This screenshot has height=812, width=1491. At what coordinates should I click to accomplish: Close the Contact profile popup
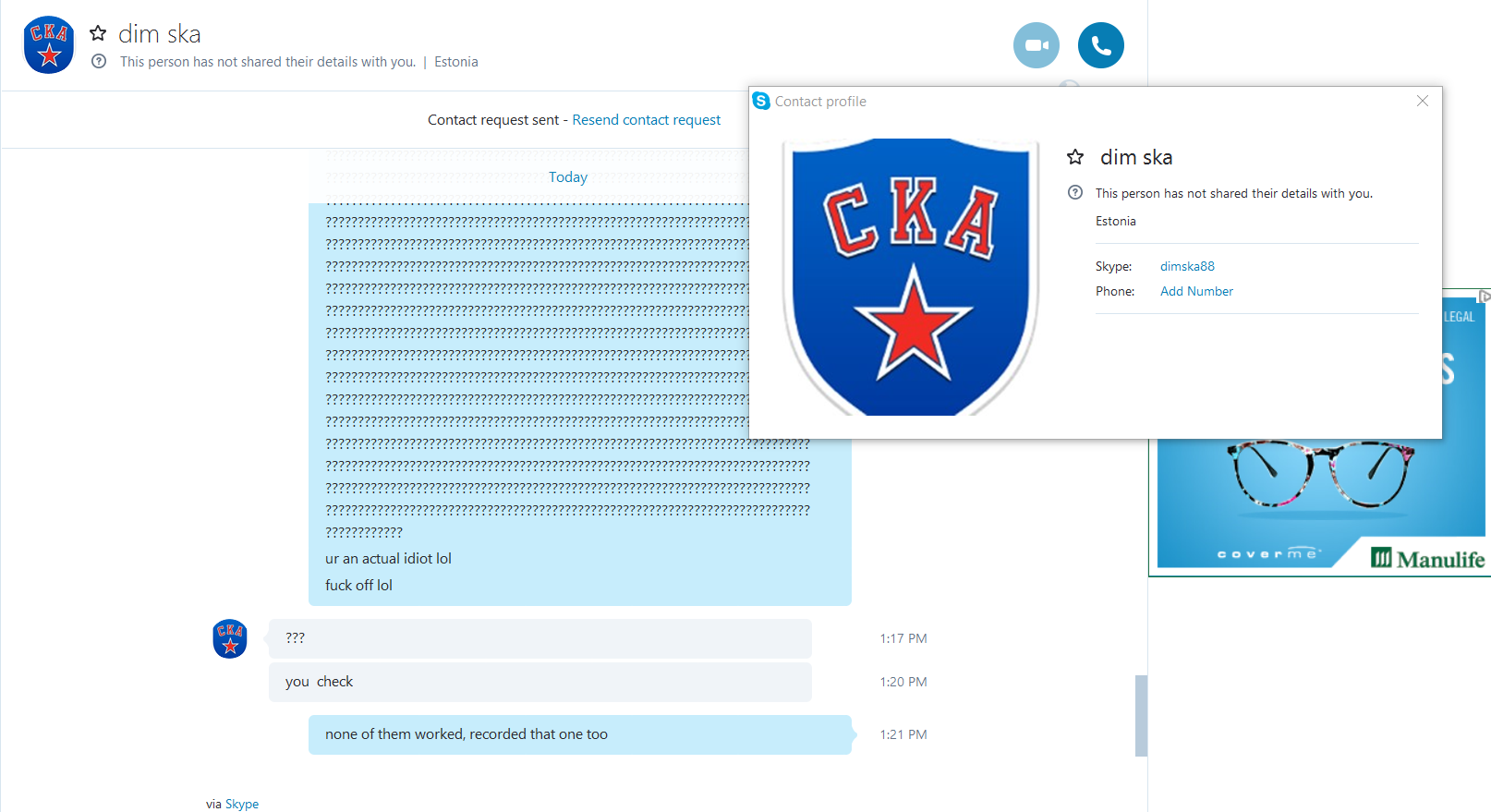(1423, 101)
